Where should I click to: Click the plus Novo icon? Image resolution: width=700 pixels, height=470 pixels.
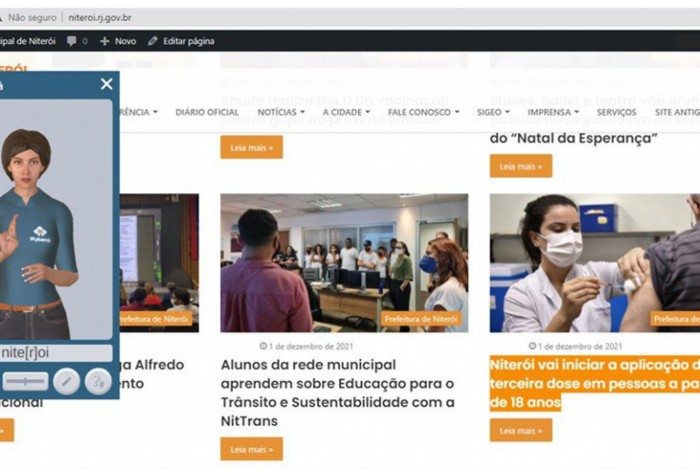104,41
